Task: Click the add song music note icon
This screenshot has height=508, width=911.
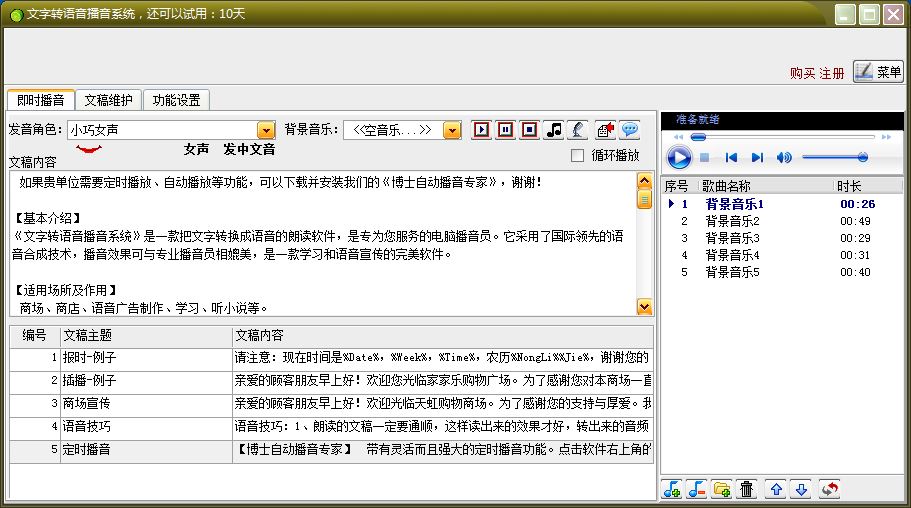Action: click(672, 489)
